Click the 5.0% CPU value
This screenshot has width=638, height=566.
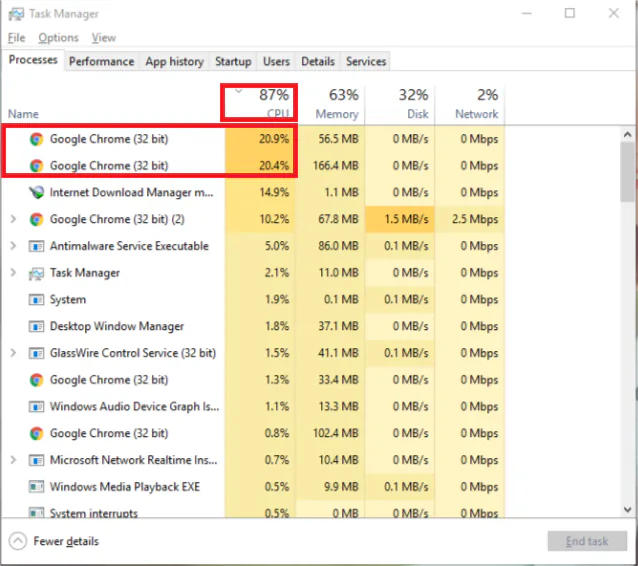tap(277, 246)
